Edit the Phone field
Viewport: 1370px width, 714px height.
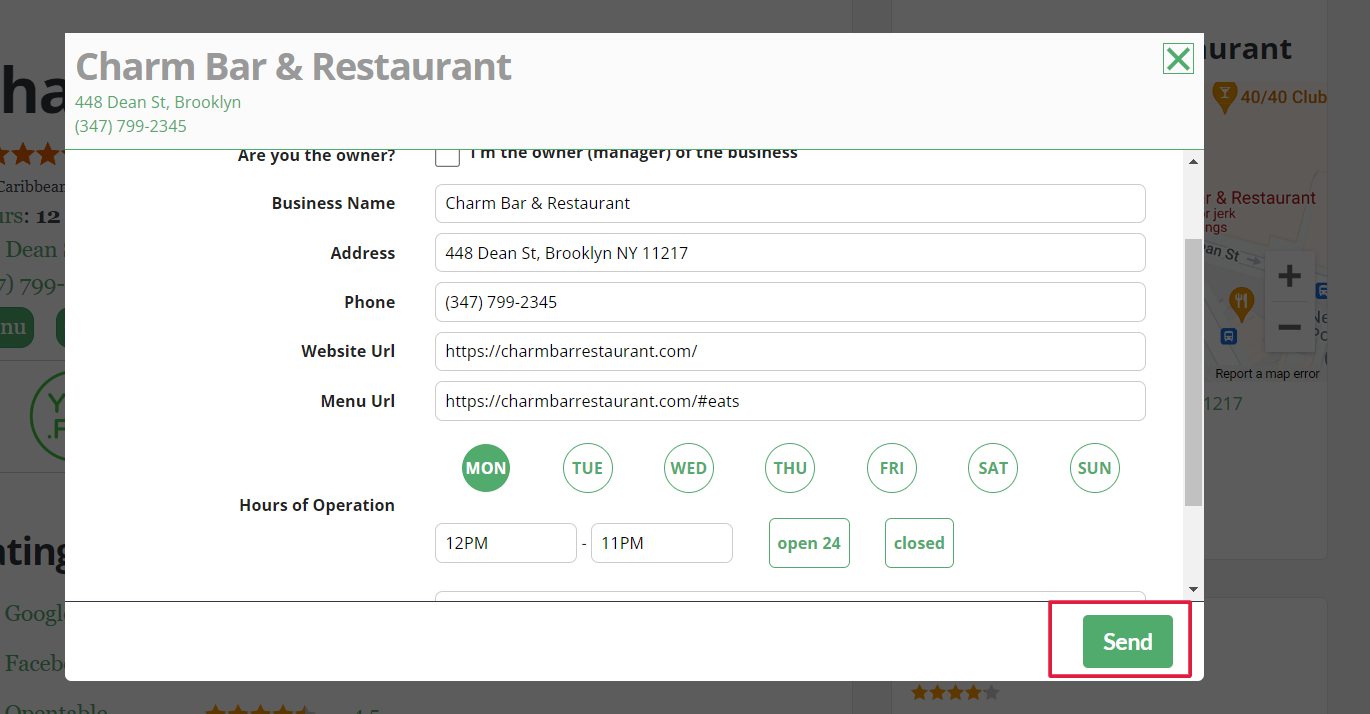point(790,302)
